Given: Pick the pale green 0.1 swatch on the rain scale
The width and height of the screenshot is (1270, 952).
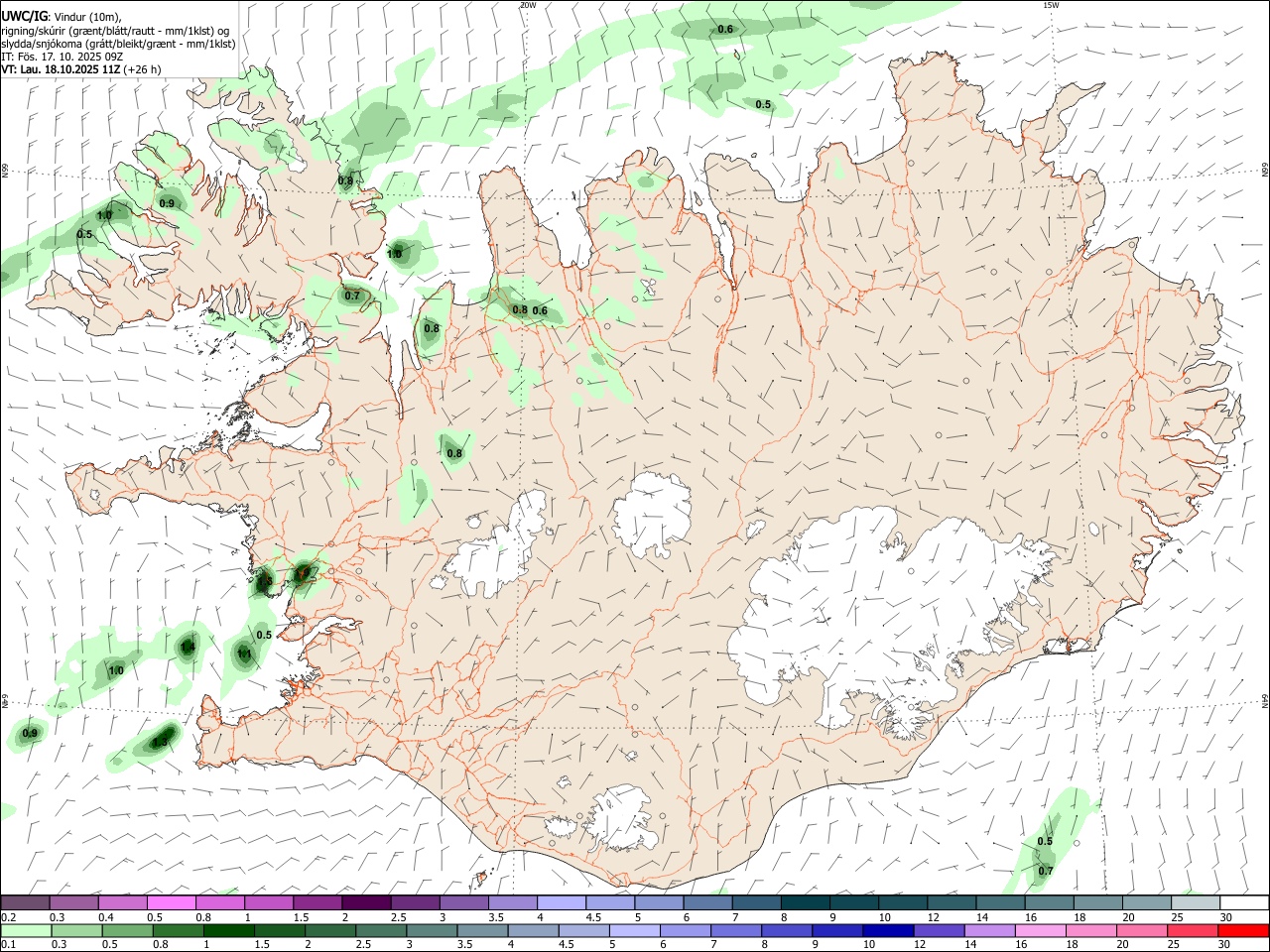Looking at the screenshot, I should click(26, 931).
